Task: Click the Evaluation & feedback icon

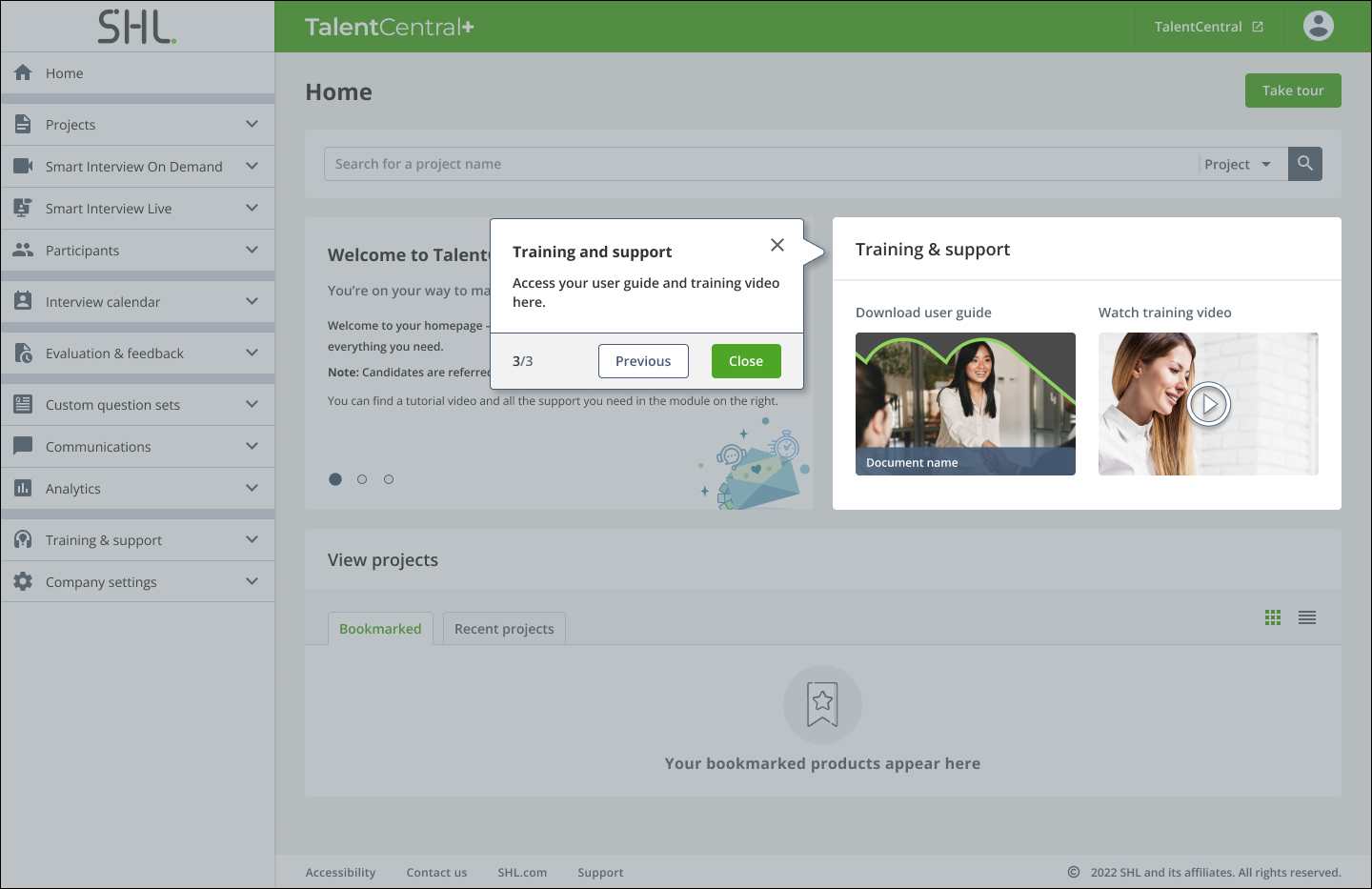Action: click(23, 353)
